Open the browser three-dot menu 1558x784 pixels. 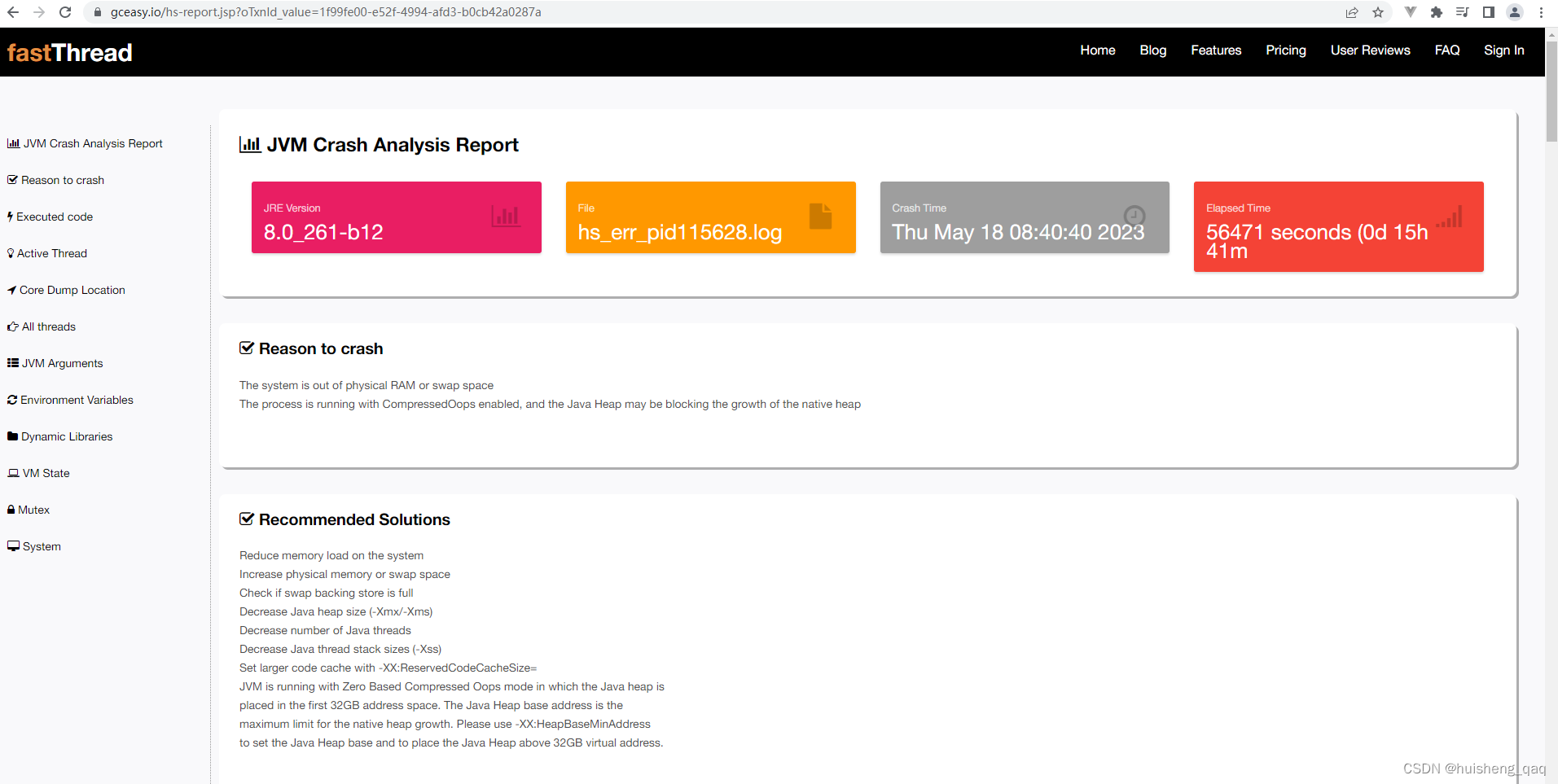click(1541, 12)
